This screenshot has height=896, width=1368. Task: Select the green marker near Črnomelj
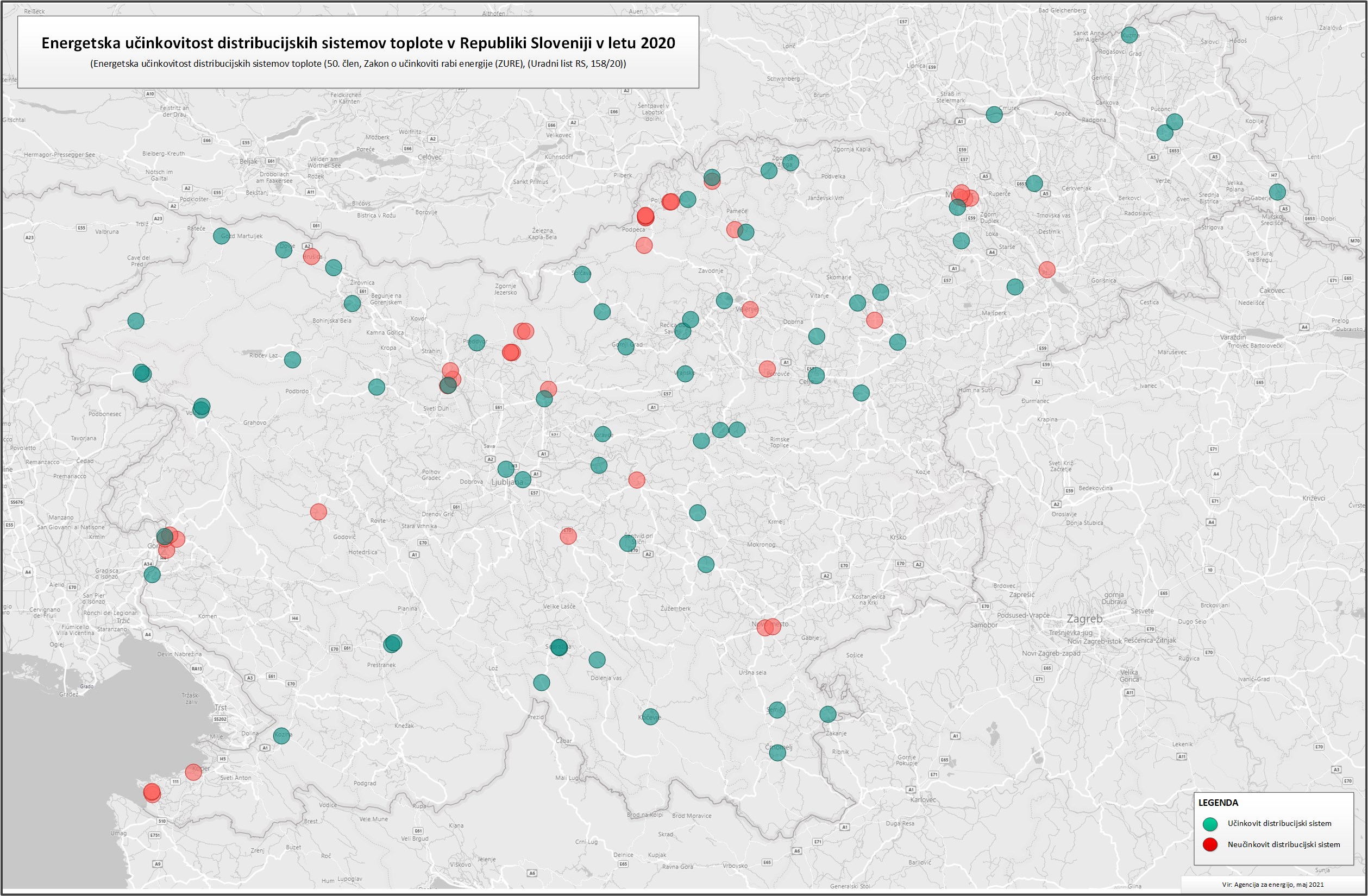click(x=776, y=753)
